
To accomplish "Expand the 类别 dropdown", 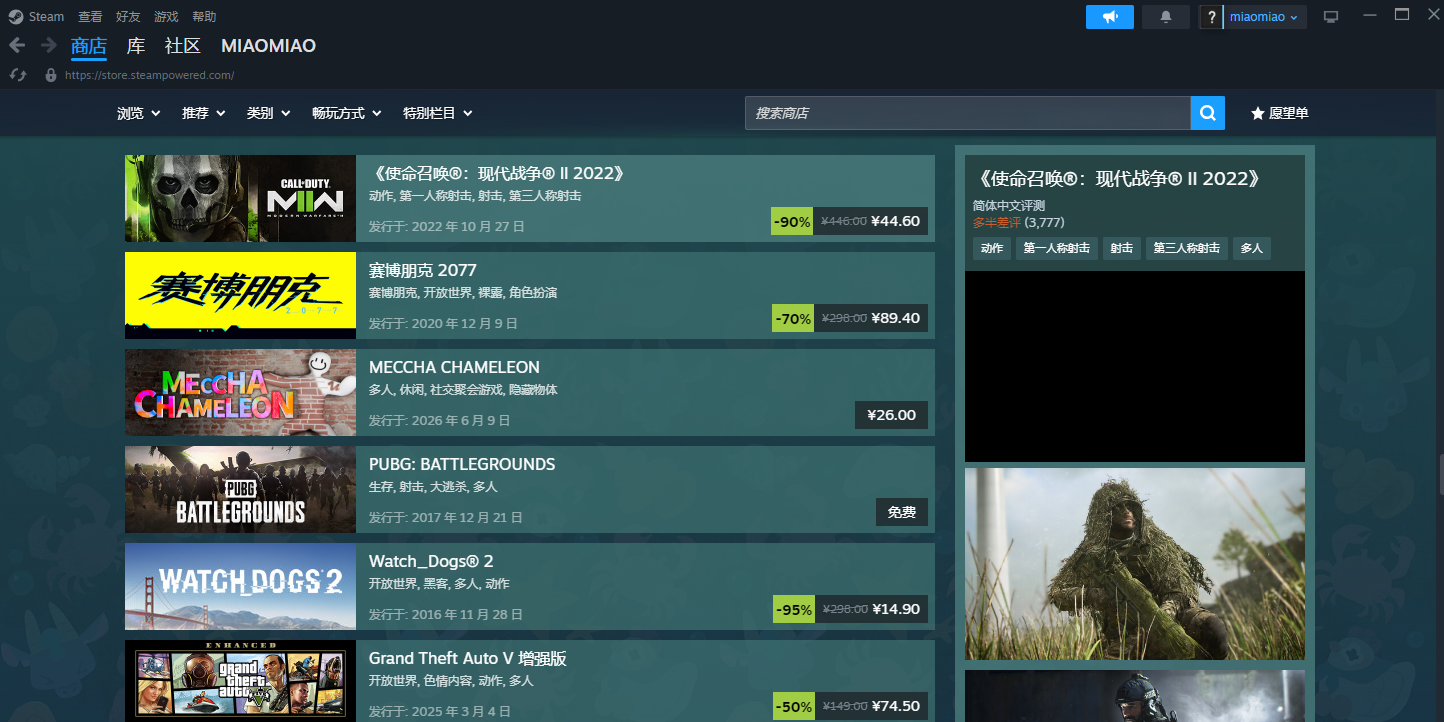I will tap(269, 113).
